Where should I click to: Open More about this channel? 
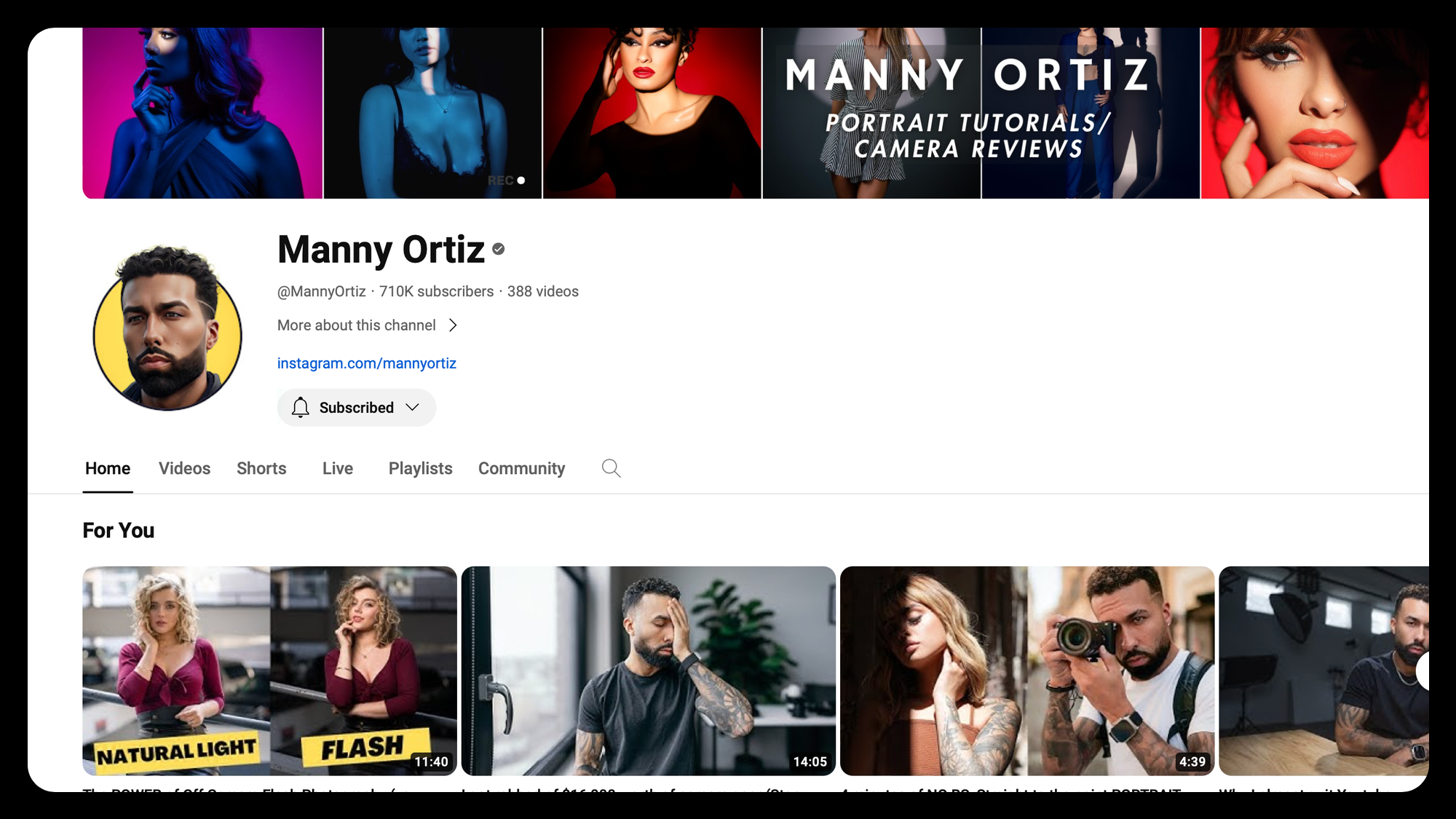coord(355,325)
